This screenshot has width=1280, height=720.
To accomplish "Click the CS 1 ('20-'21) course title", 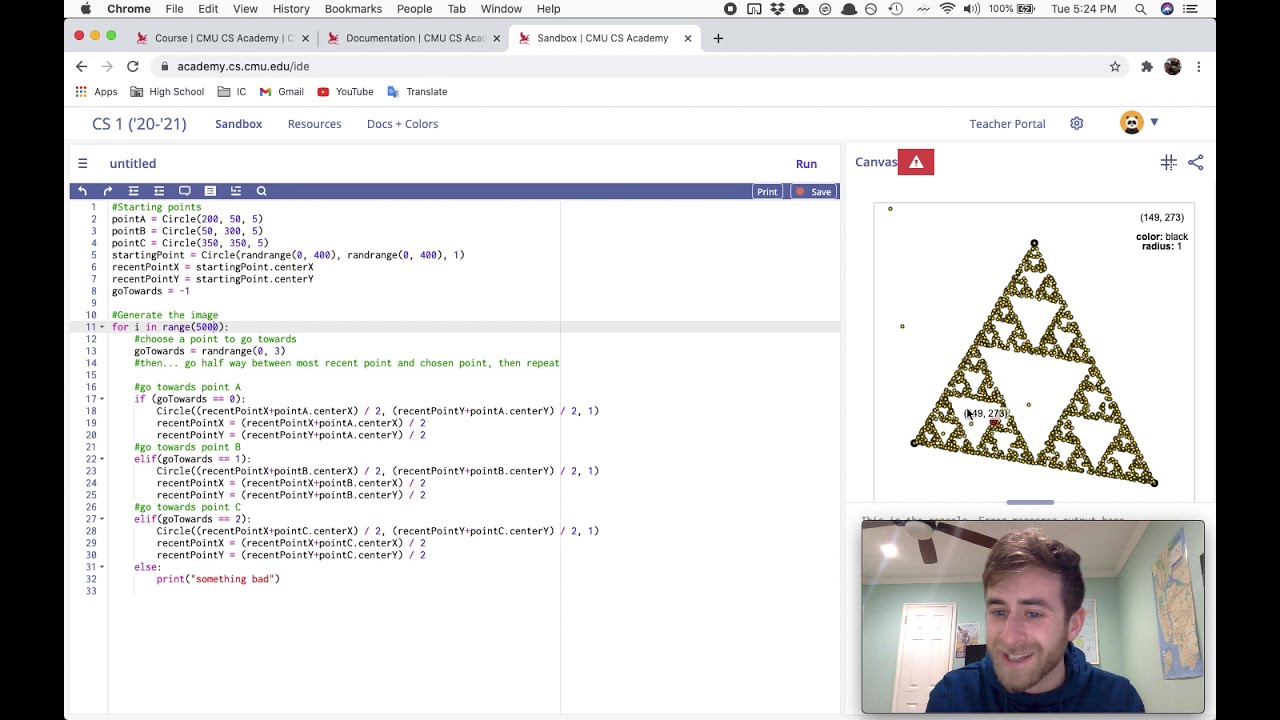I will tap(139, 124).
